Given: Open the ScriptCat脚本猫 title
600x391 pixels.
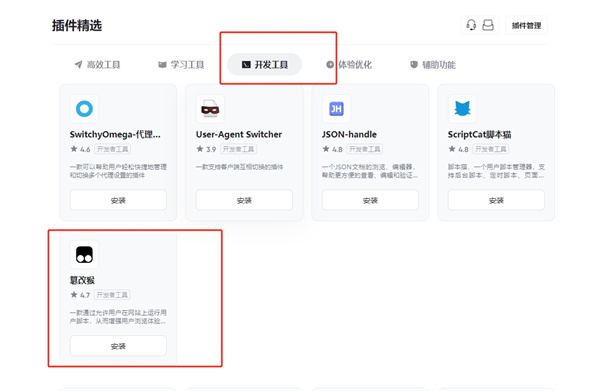Looking at the screenshot, I should click(x=479, y=135).
